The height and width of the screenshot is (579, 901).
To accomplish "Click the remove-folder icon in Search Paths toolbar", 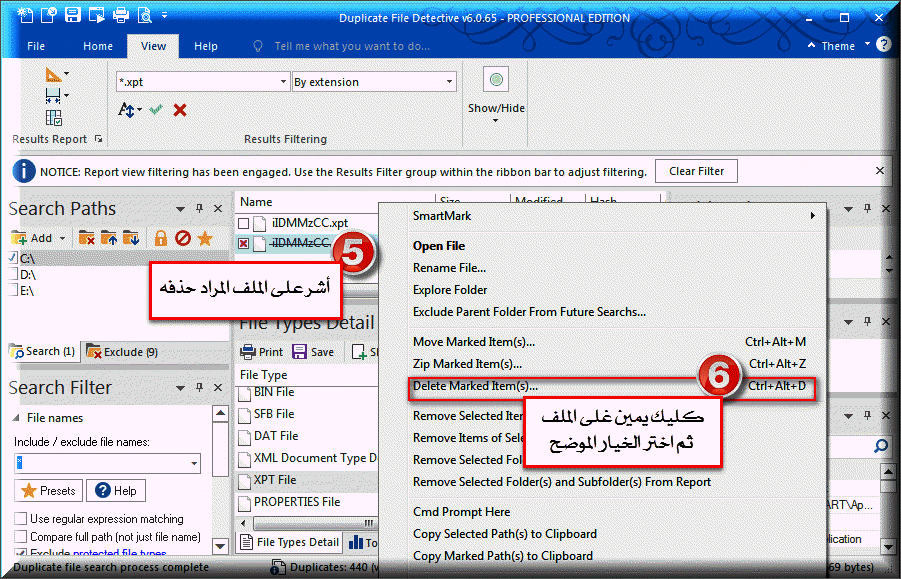I will click(87, 238).
